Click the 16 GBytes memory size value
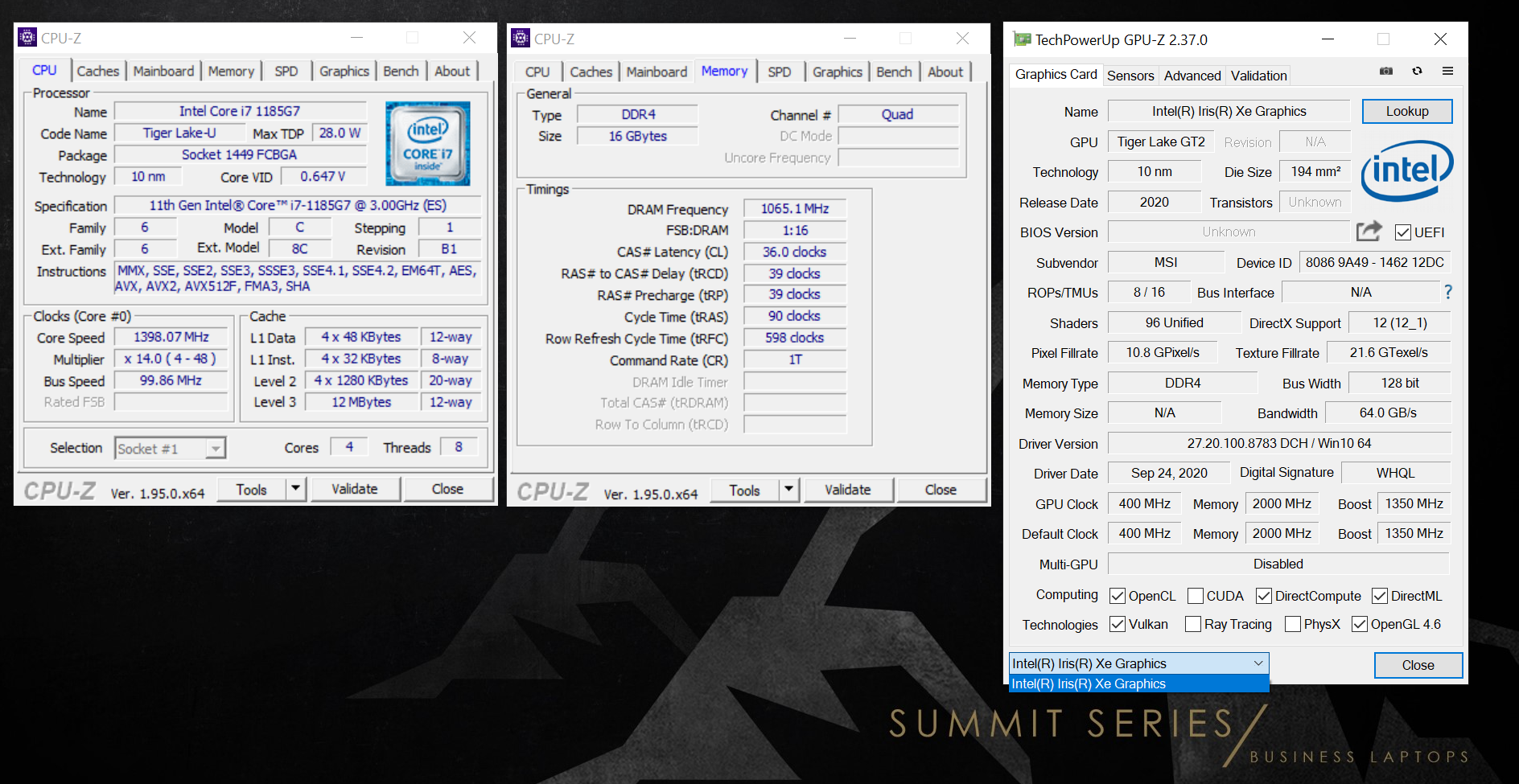The height and width of the screenshot is (784, 1519). click(x=637, y=136)
